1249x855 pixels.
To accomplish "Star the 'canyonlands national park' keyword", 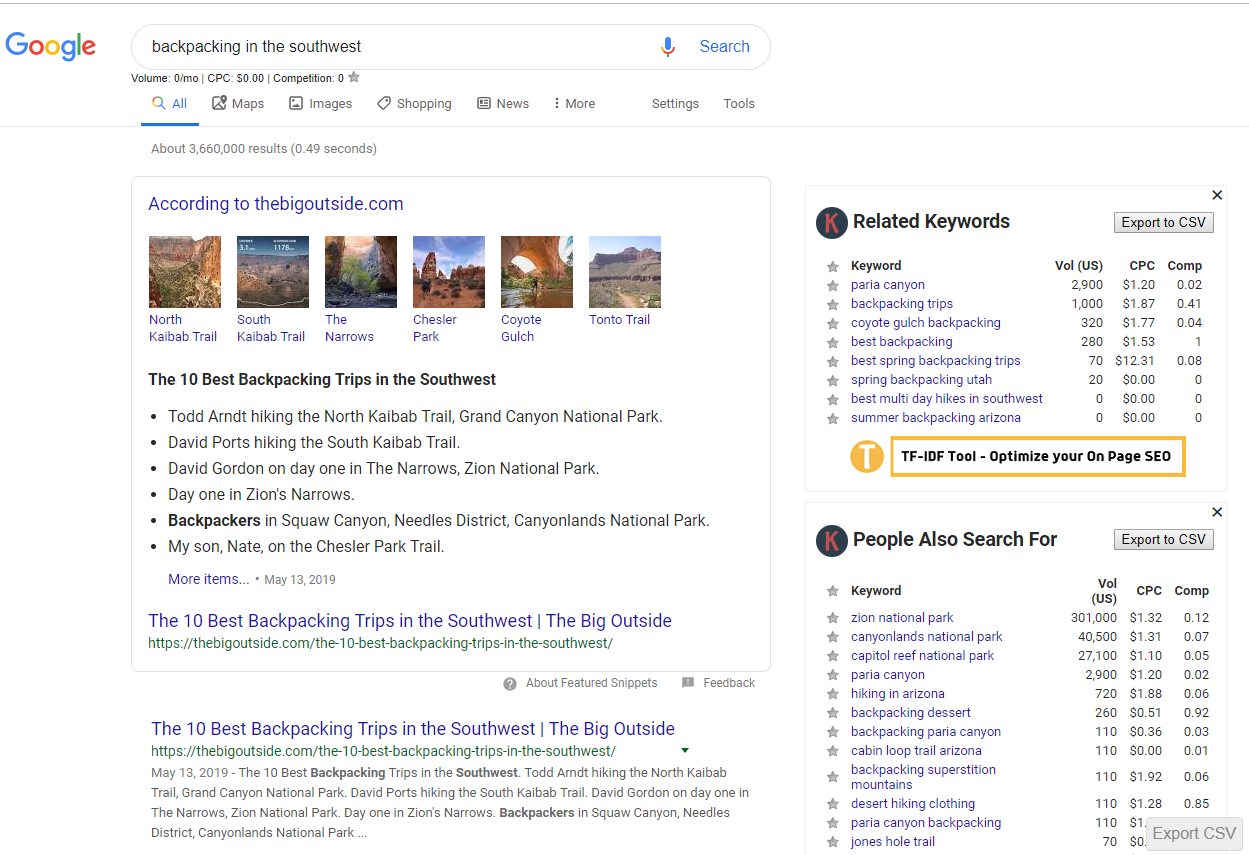I will [x=832, y=637].
